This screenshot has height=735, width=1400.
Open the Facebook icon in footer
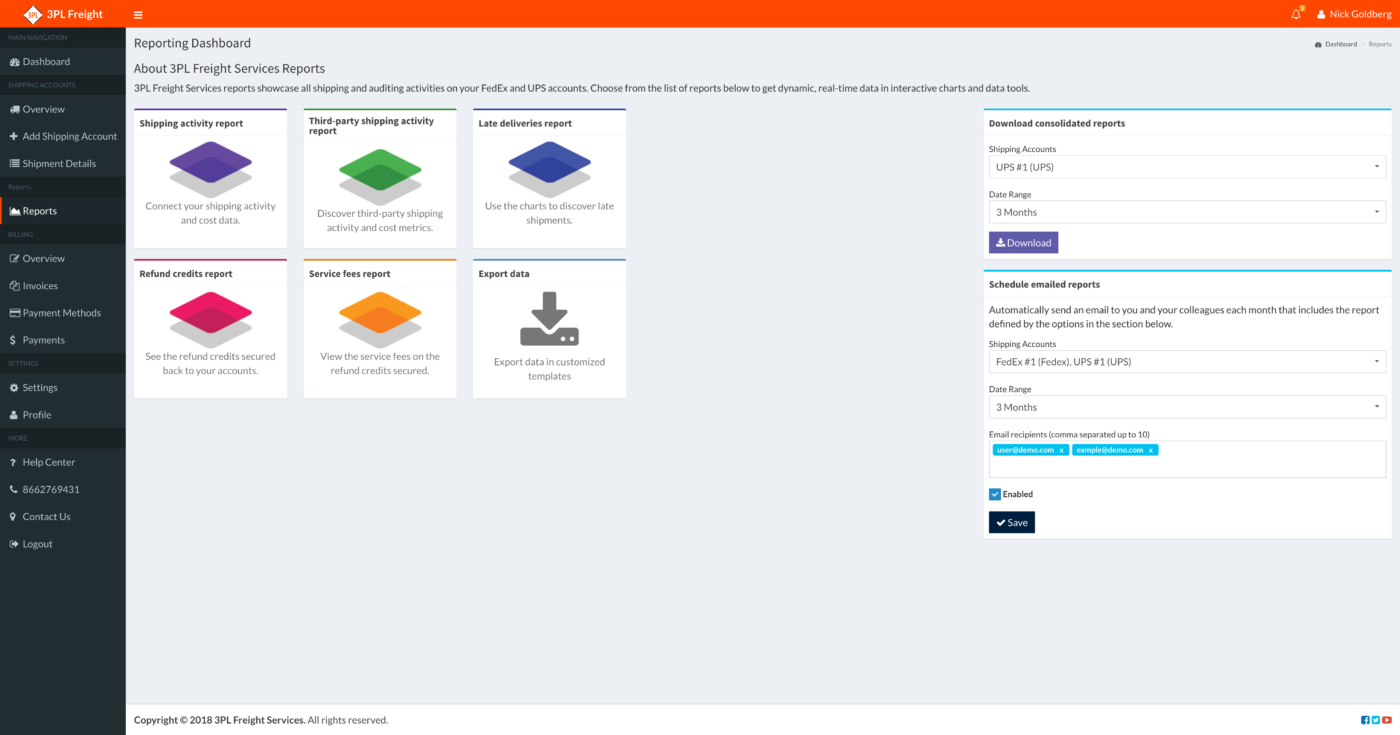(1365, 720)
